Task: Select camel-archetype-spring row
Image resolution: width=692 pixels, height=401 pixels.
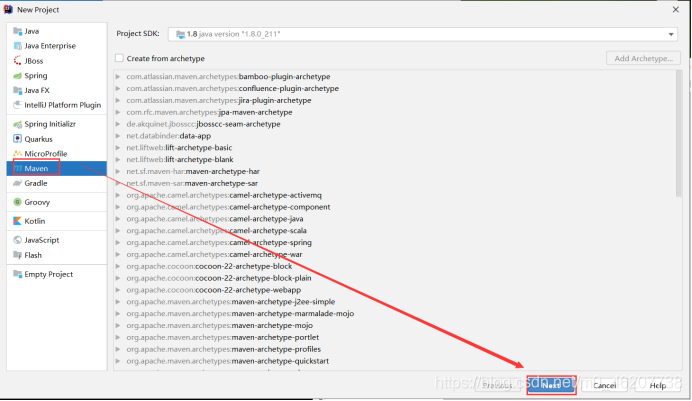Action: coord(397,242)
